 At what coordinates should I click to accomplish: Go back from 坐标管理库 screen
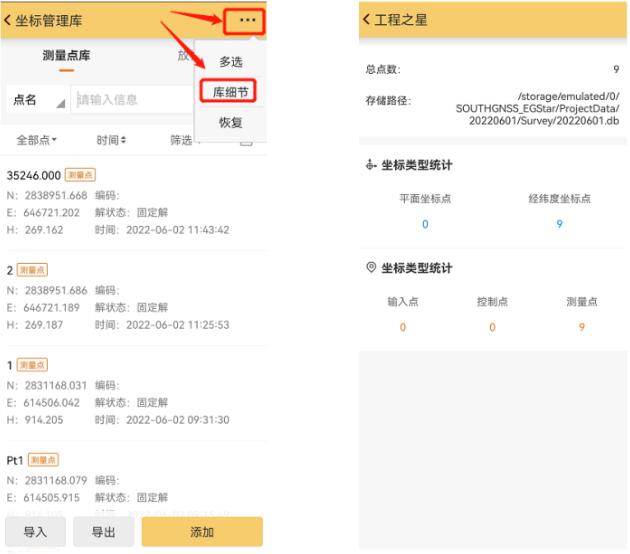click(10, 20)
